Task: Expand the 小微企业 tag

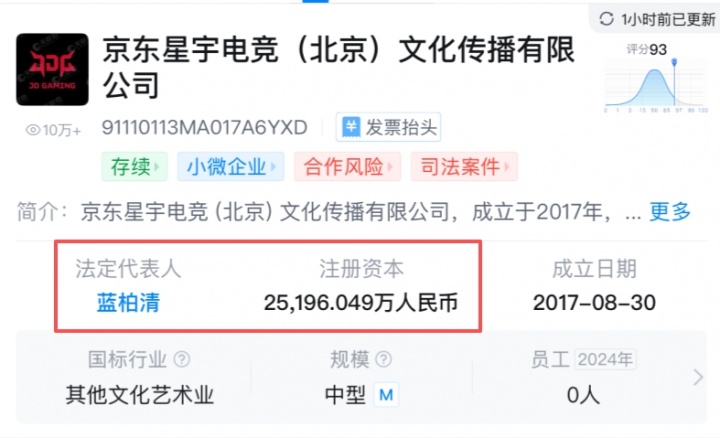Action: click(x=231, y=166)
